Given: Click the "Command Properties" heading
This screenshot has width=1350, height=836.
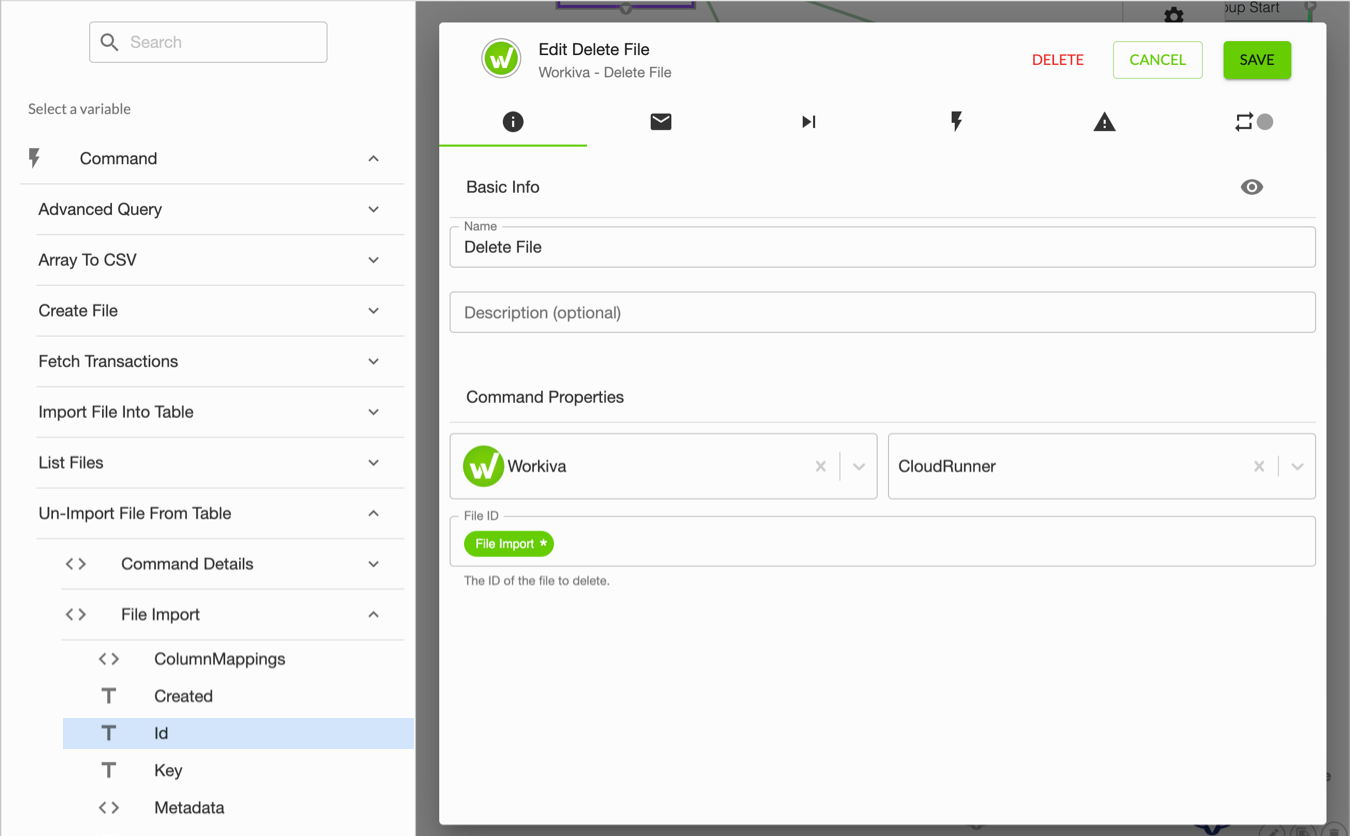Looking at the screenshot, I should click(x=545, y=397).
